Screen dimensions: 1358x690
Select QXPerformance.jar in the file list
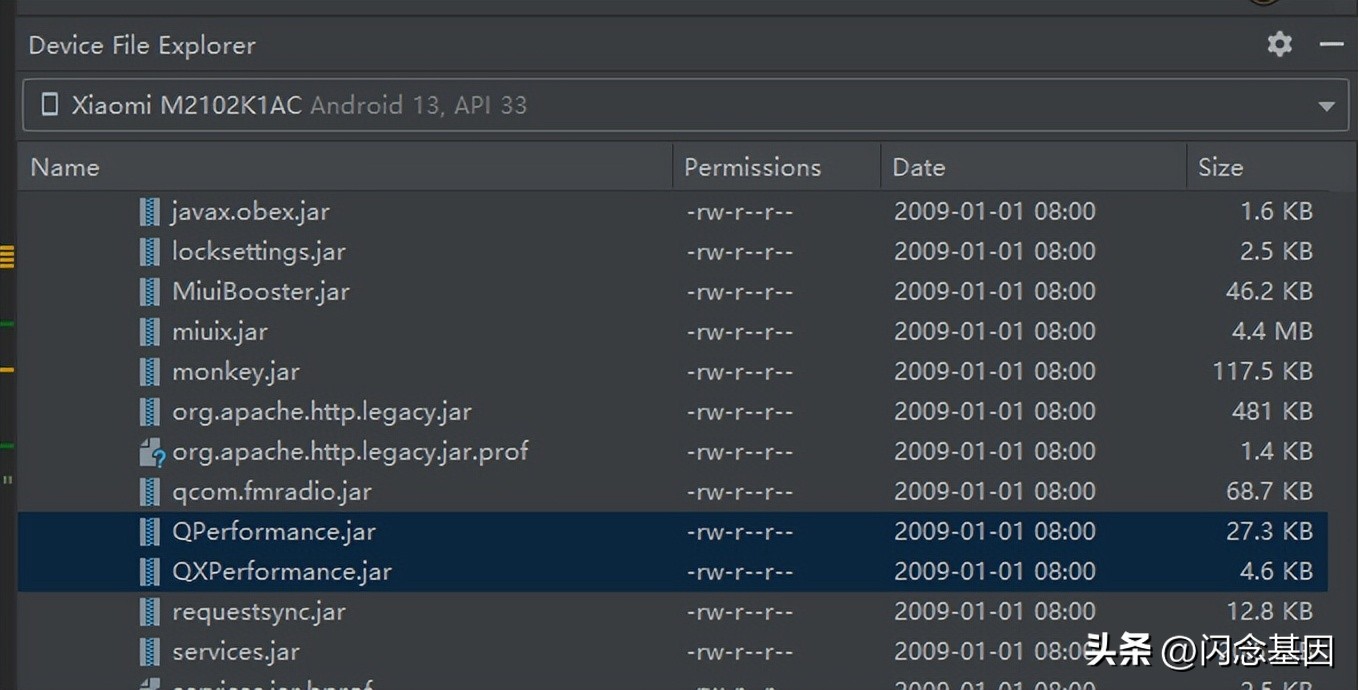[x=281, y=572]
